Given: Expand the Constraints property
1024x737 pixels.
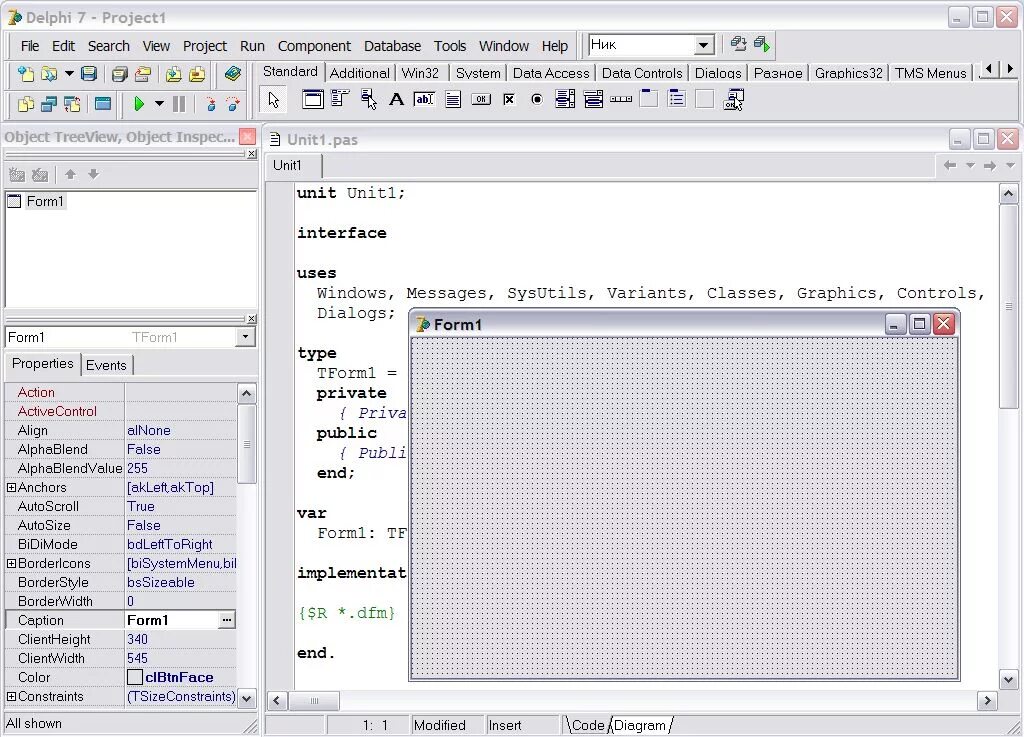Looking at the screenshot, I should coord(11,697).
